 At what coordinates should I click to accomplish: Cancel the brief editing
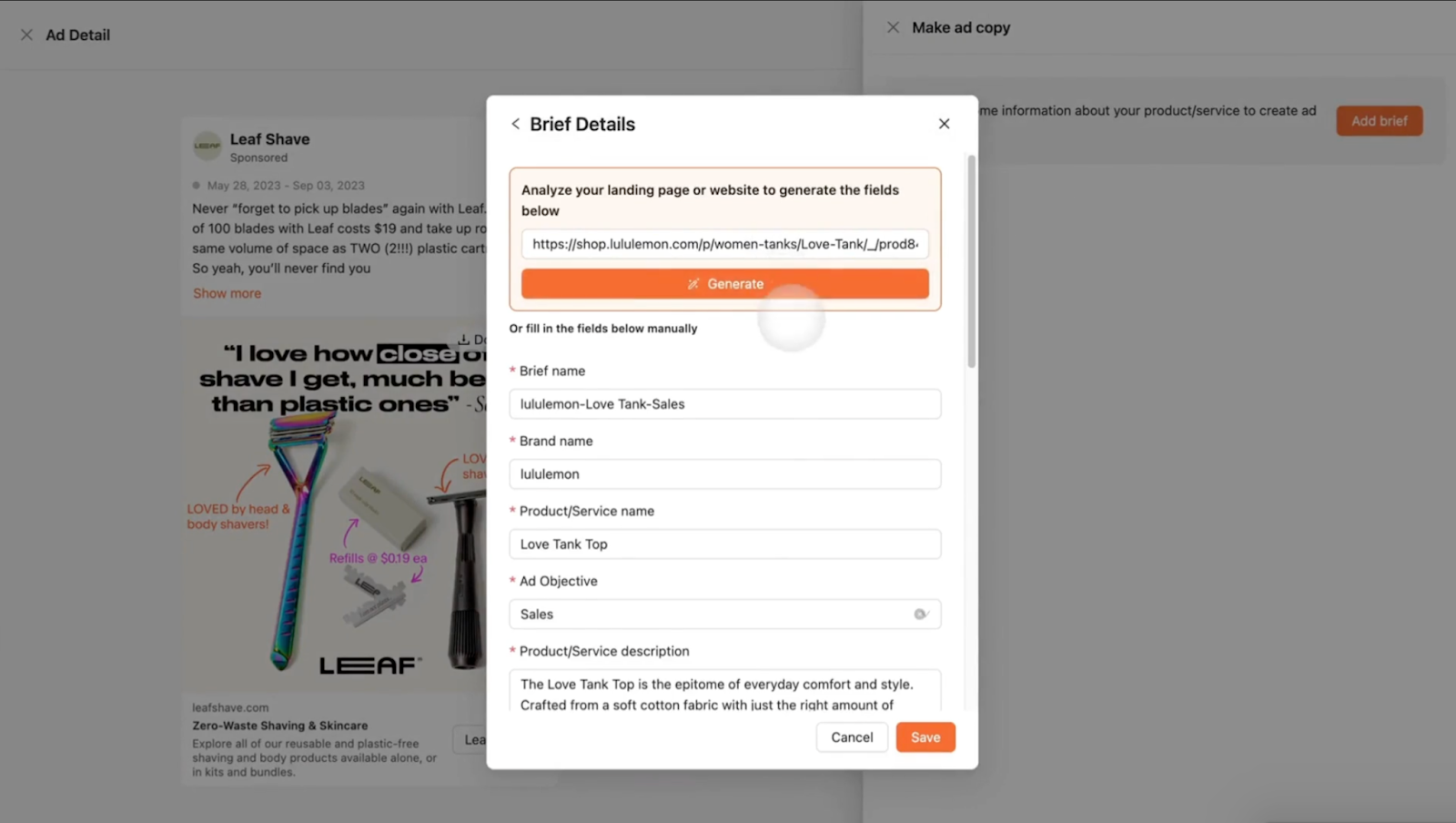(x=851, y=737)
